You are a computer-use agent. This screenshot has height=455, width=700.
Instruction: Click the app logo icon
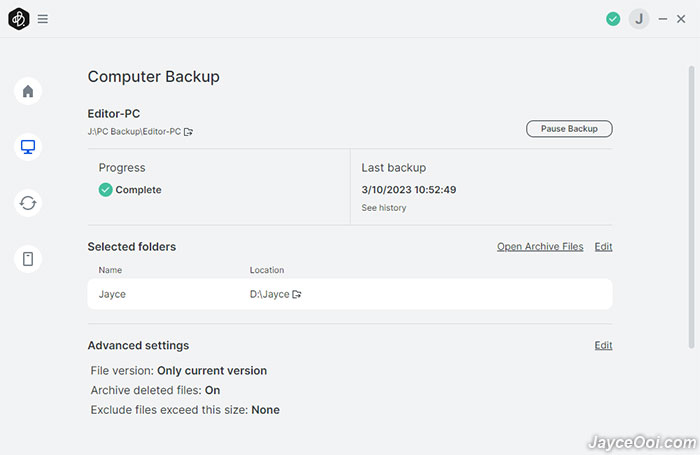pyautogui.click(x=19, y=19)
